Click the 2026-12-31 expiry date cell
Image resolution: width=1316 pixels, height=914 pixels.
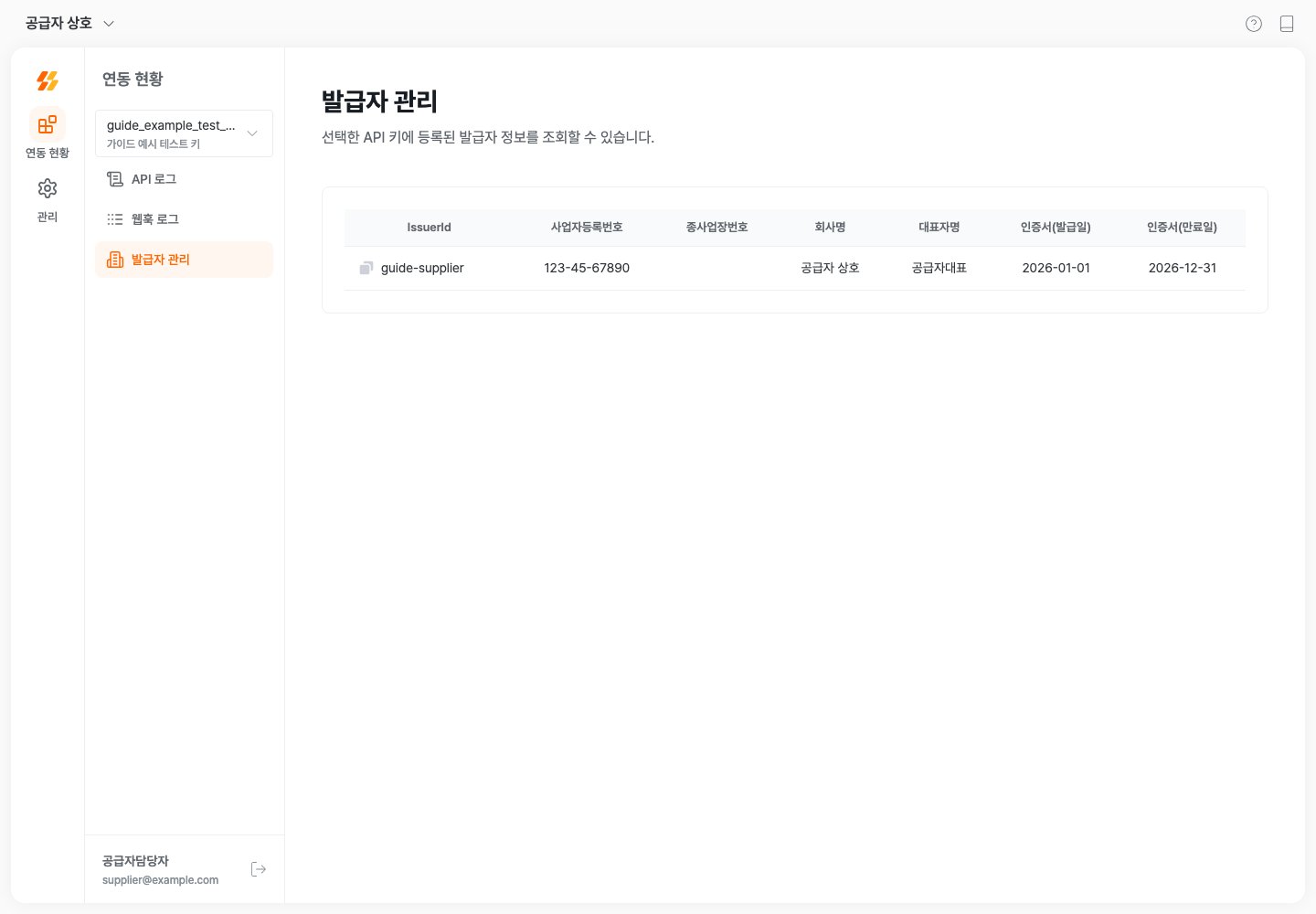point(1183,268)
